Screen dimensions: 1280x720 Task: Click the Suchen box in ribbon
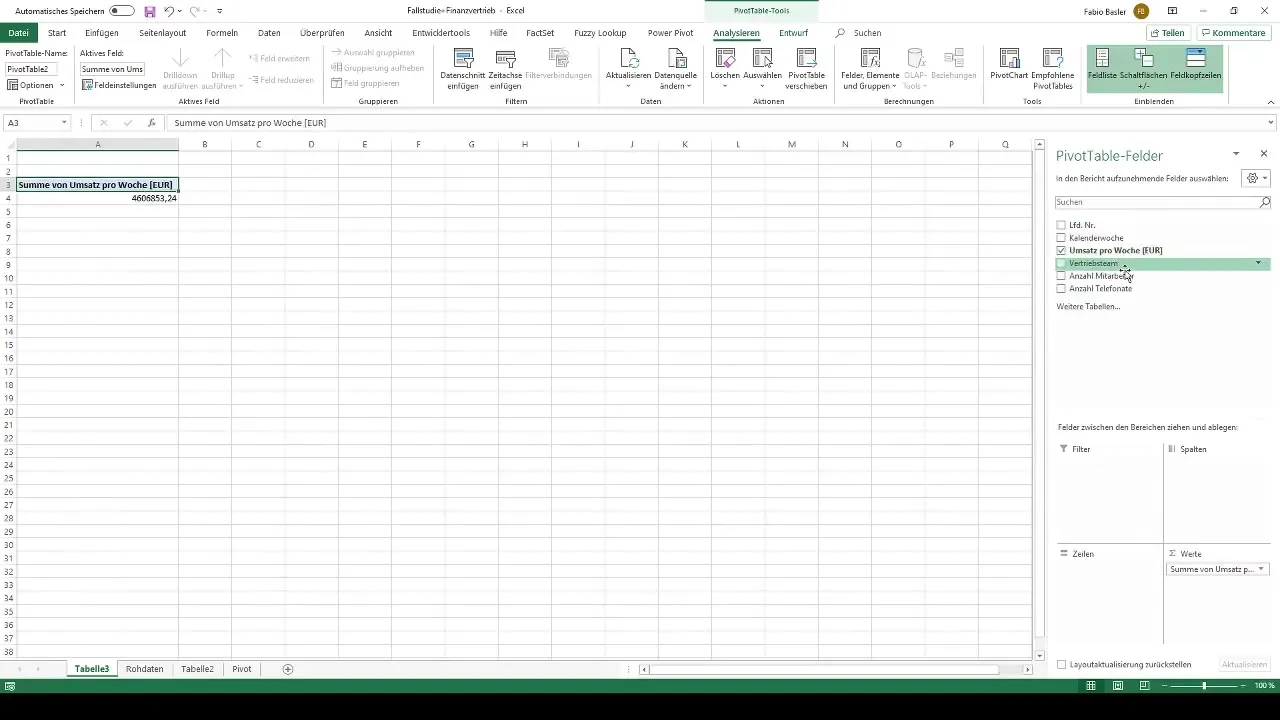click(866, 33)
